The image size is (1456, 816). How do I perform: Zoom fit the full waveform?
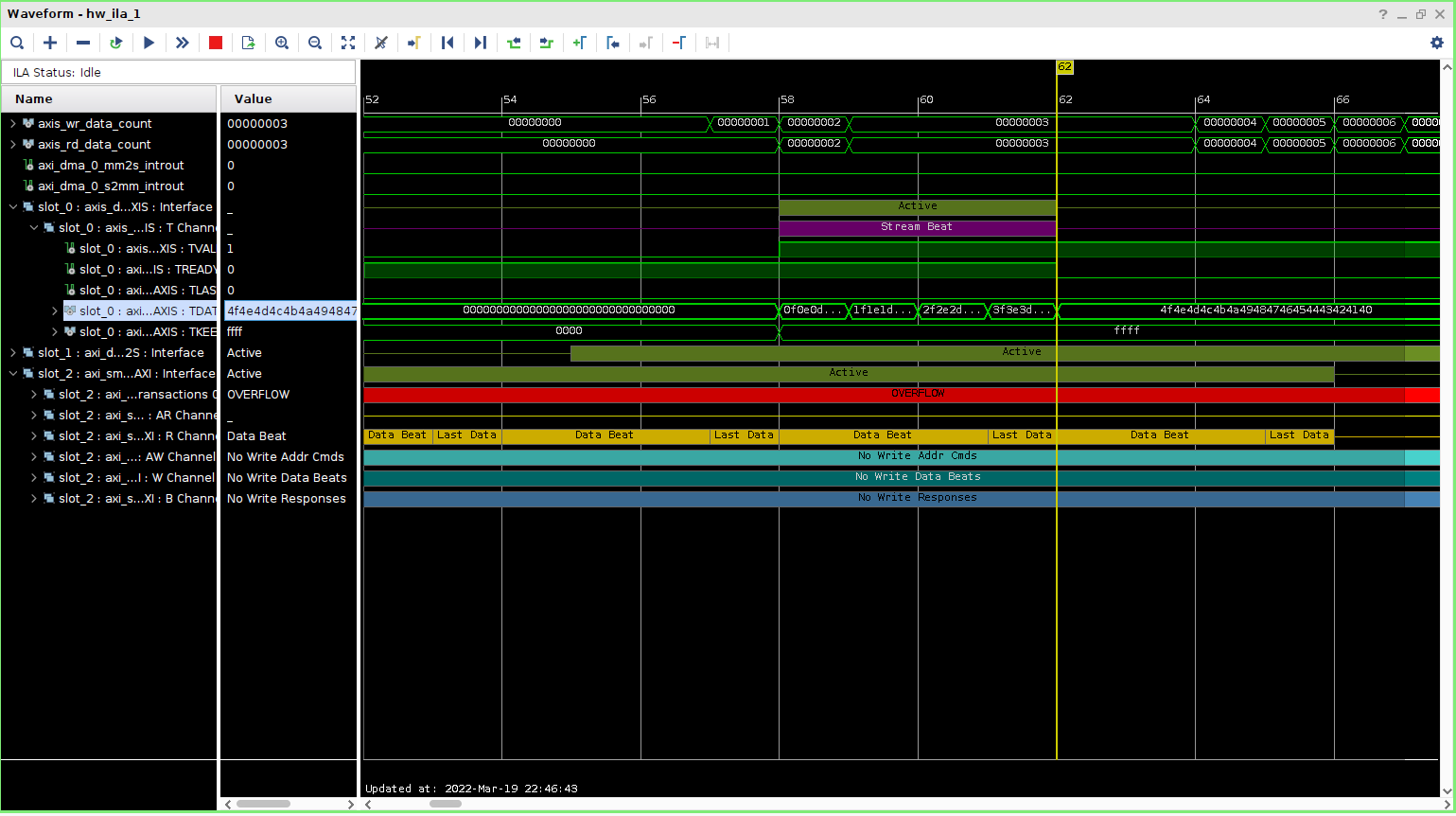tap(348, 43)
